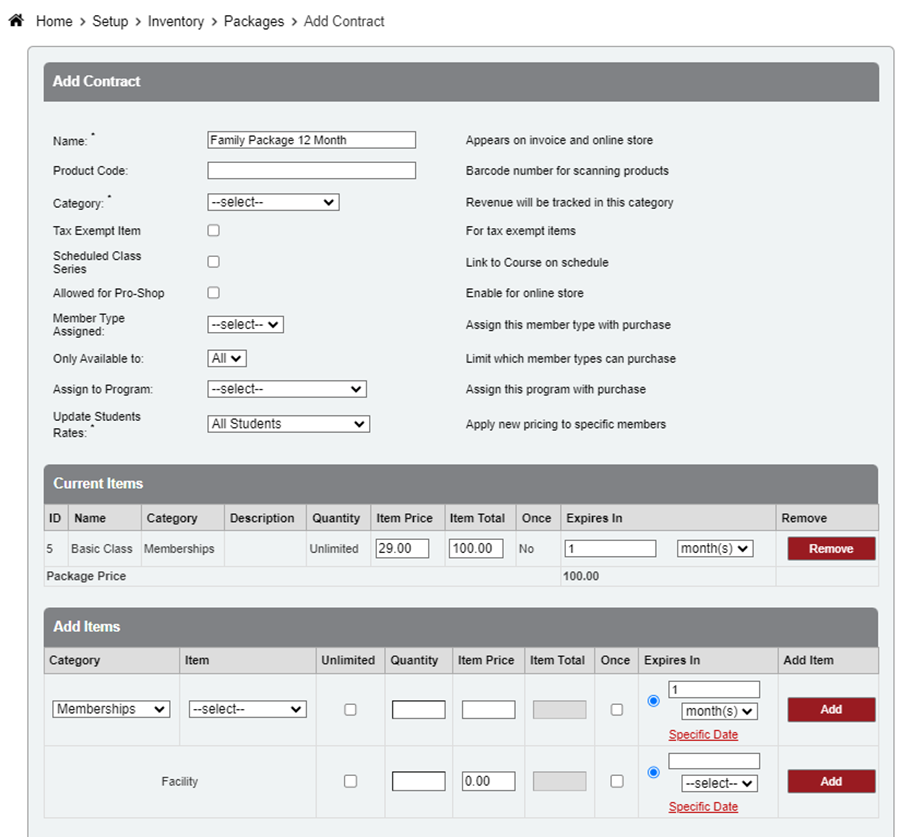Click Item Price field showing 29.00
This screenshot has height=837, width=900.
(x=402, y=549)
